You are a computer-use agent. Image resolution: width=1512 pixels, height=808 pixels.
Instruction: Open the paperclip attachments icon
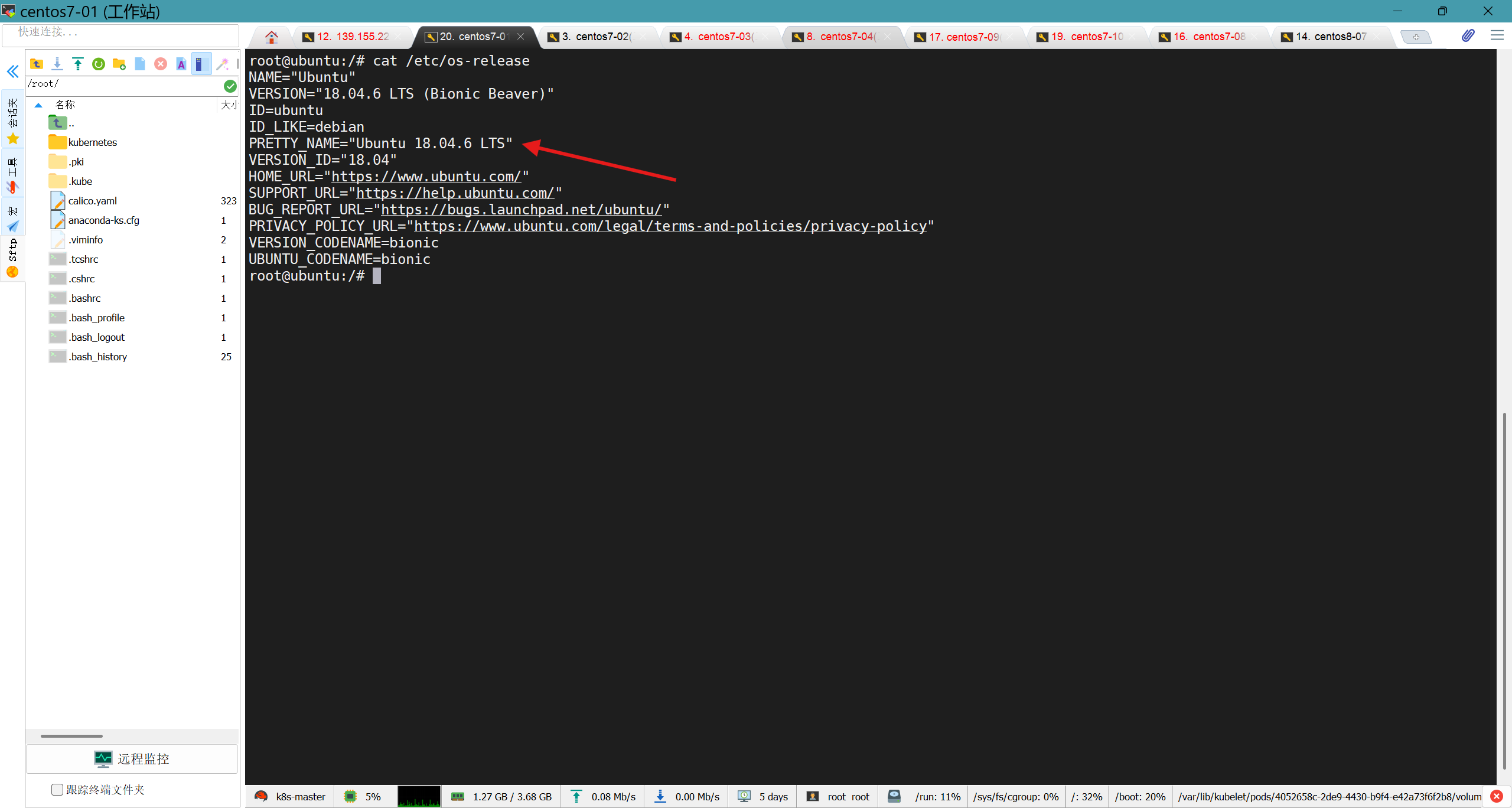(1468, 36)
